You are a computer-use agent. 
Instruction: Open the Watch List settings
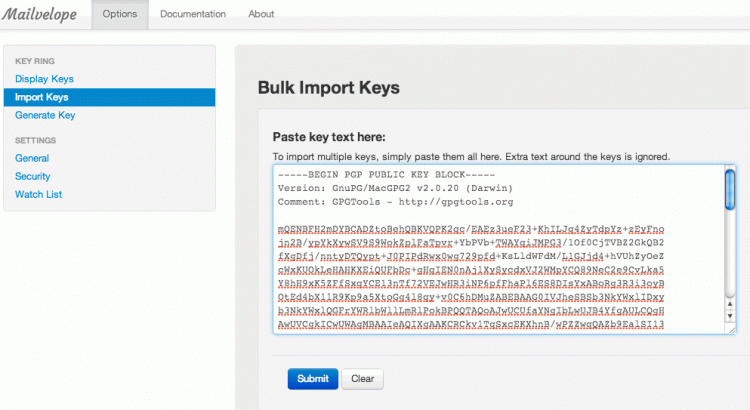point(39,194)
